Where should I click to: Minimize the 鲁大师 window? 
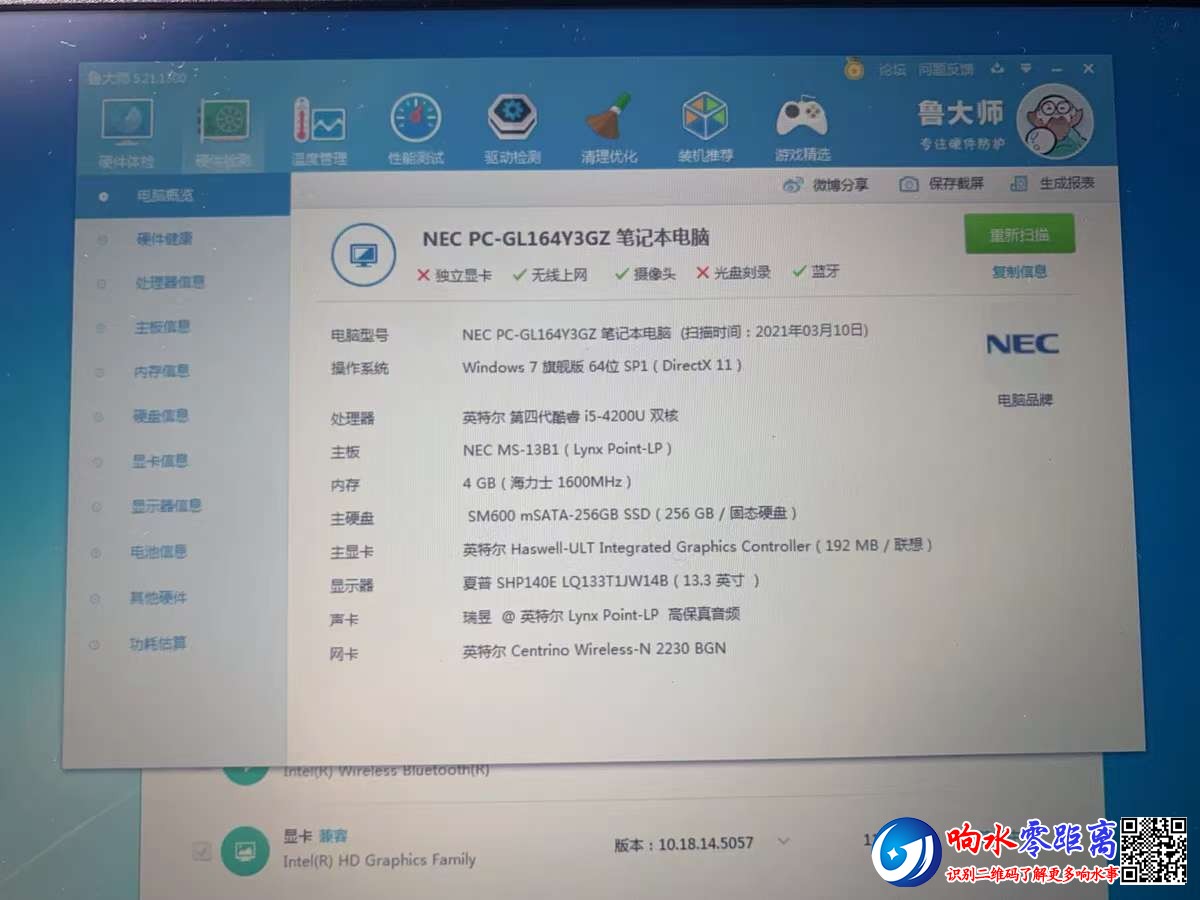click(1058, 69)
